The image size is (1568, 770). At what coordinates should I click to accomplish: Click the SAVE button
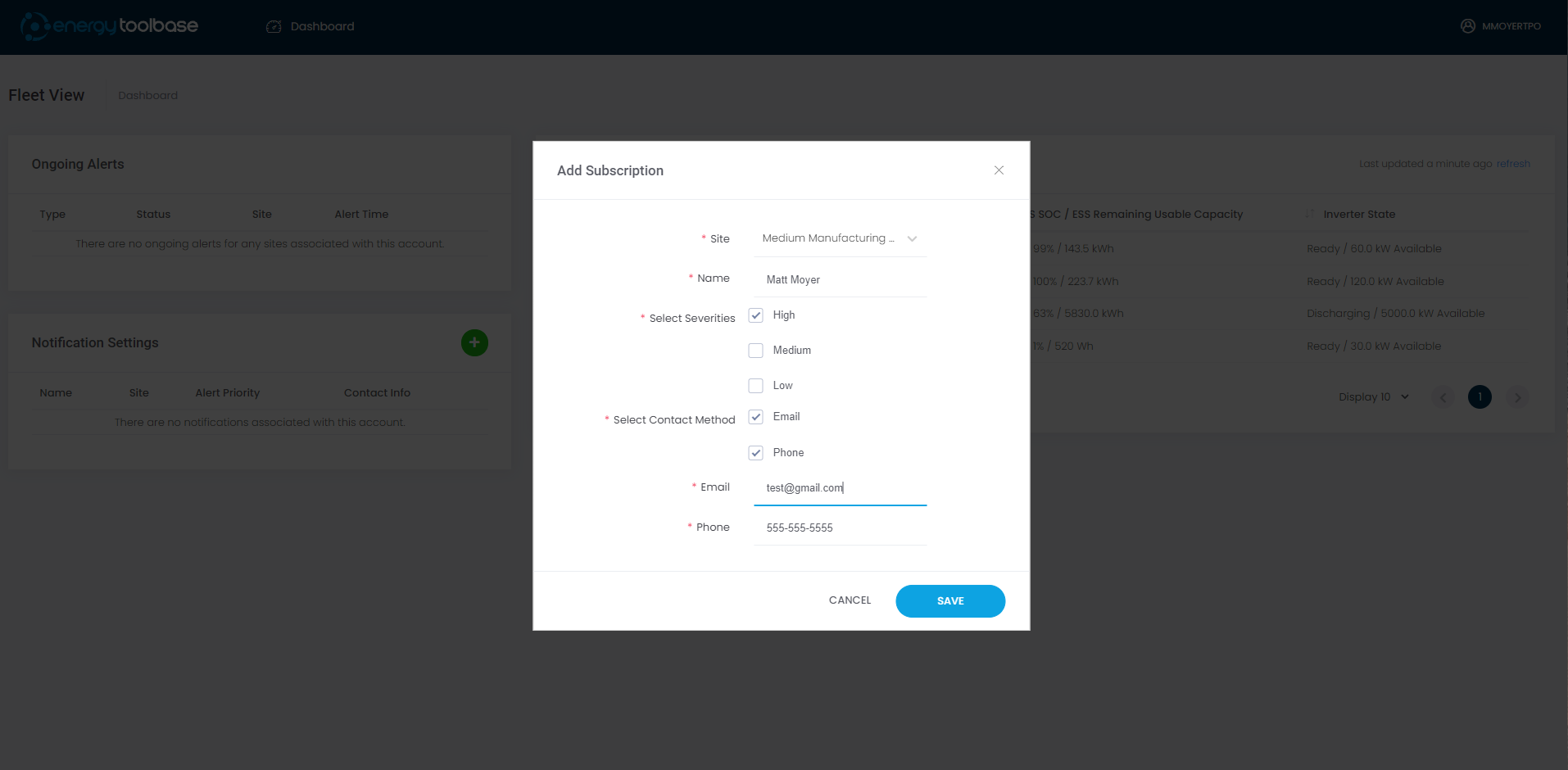click(x=950, y=601)
